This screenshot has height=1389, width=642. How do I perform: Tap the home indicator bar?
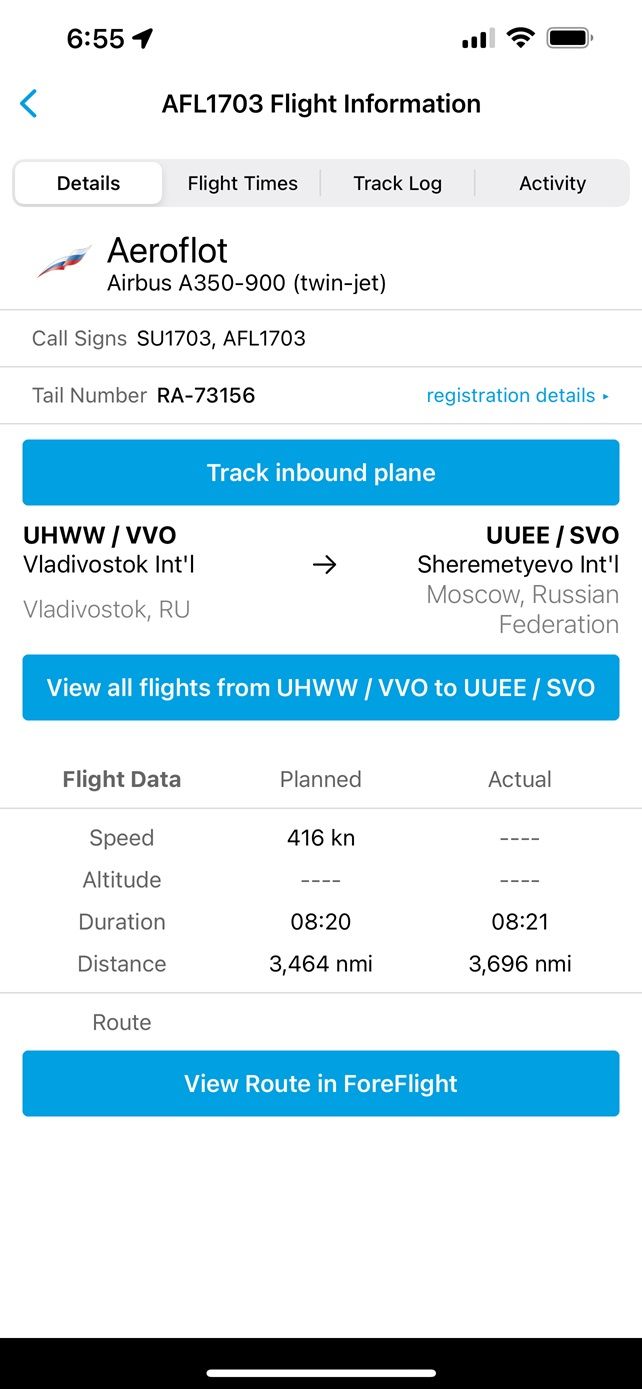pos(321,1373)
